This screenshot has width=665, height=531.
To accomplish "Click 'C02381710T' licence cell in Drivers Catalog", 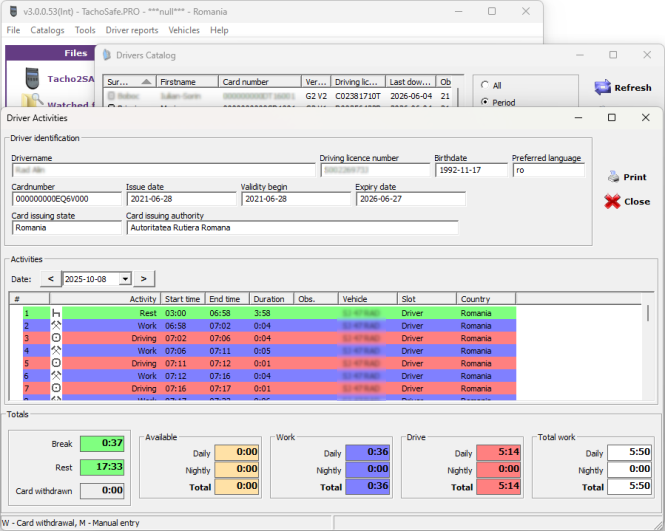I will point(358,96).
